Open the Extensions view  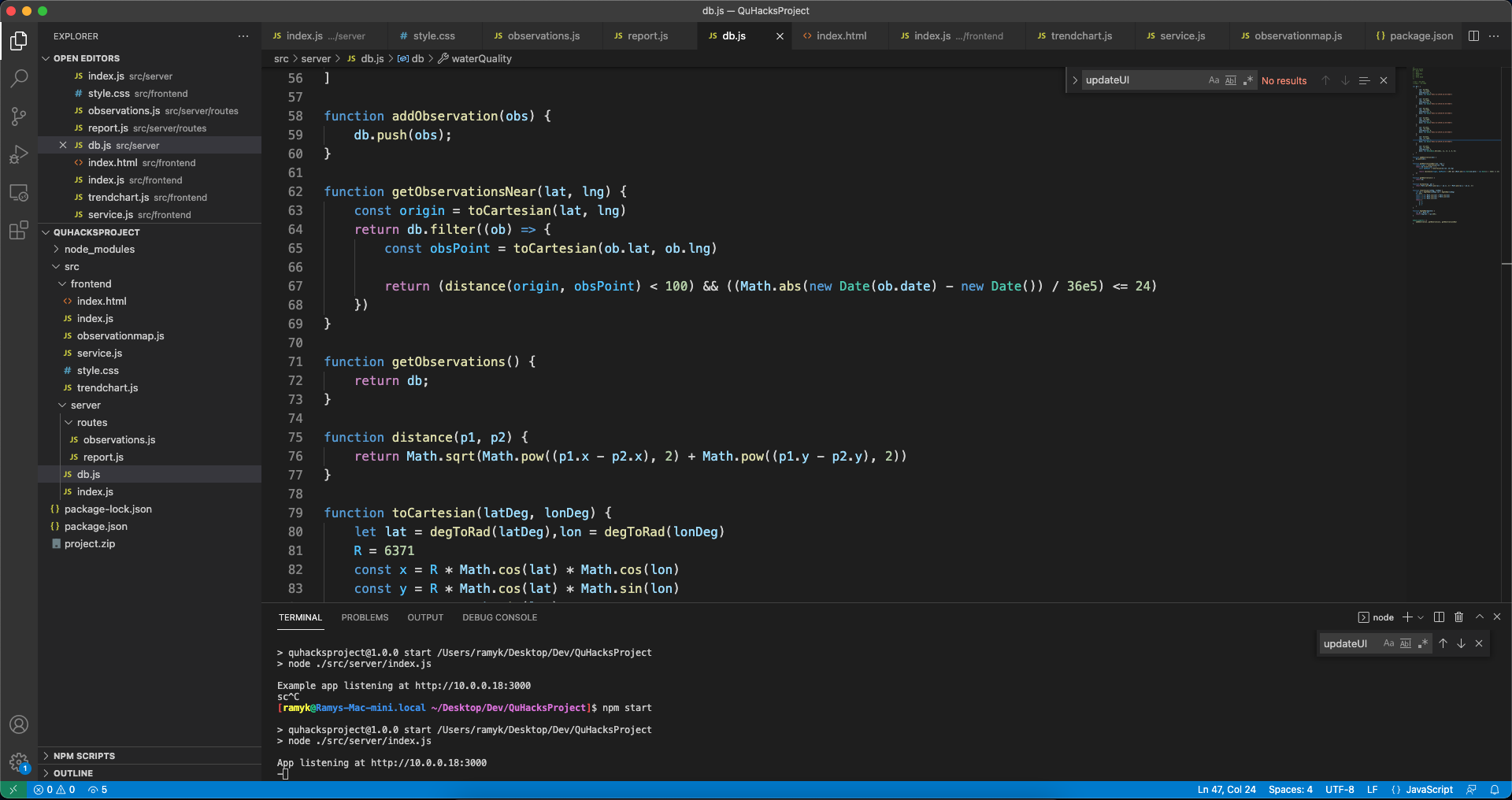(19, 230)
